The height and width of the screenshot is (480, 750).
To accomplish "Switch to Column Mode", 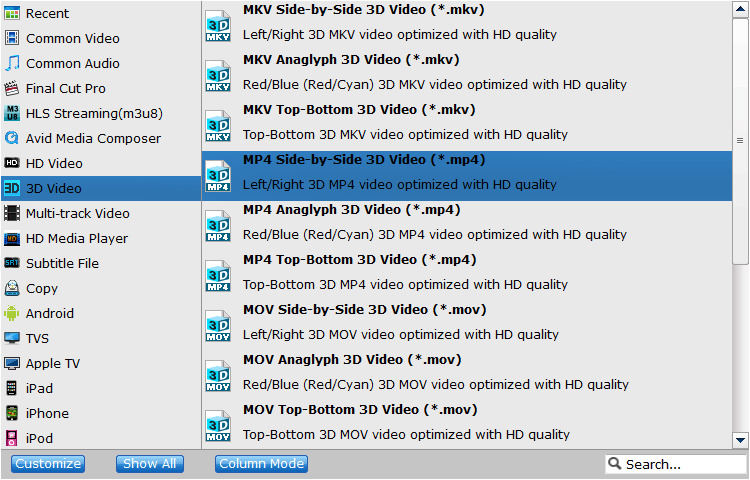I will coord(261,464).
